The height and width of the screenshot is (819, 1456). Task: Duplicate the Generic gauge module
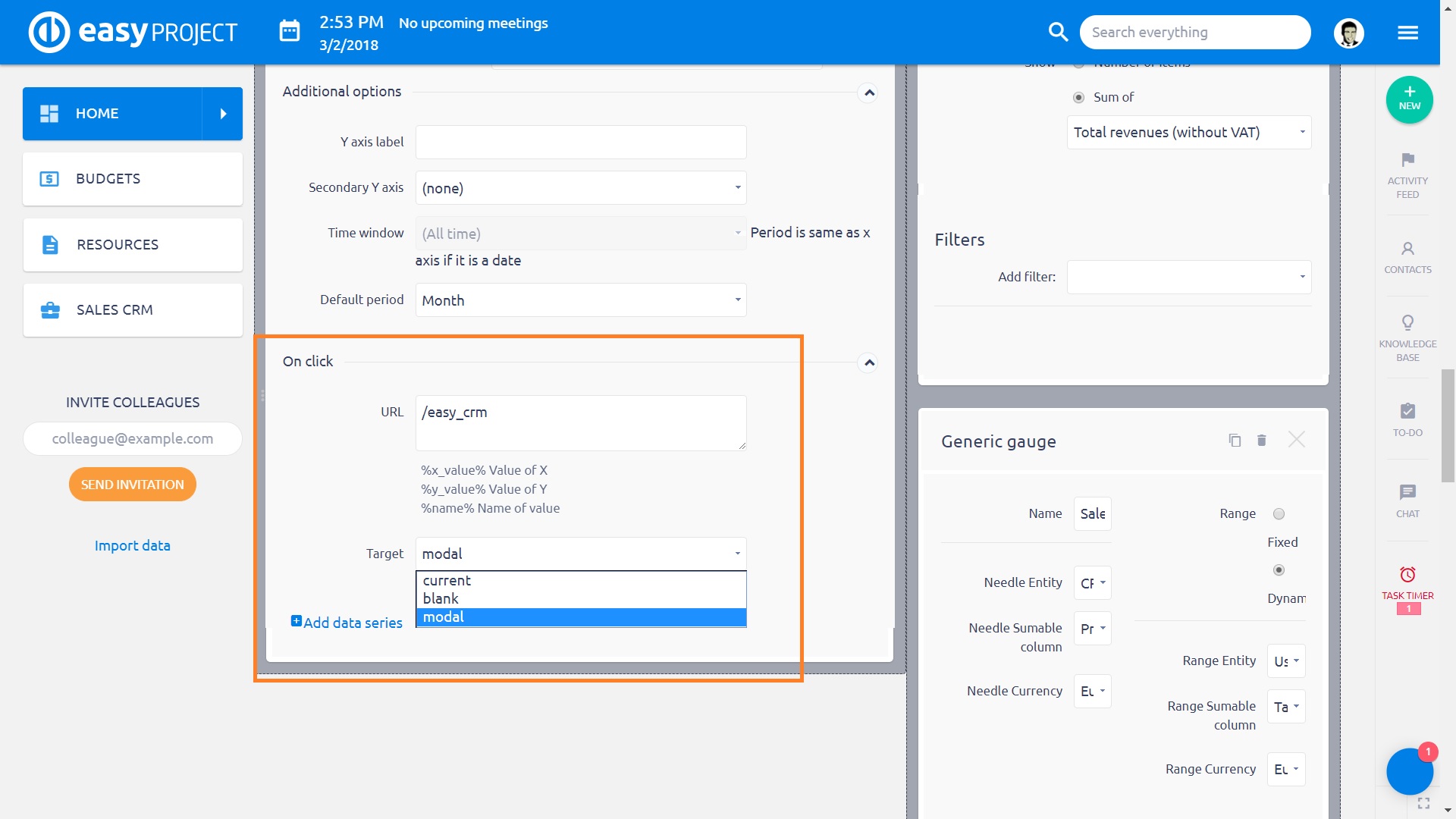click(x=1235, y=441)
